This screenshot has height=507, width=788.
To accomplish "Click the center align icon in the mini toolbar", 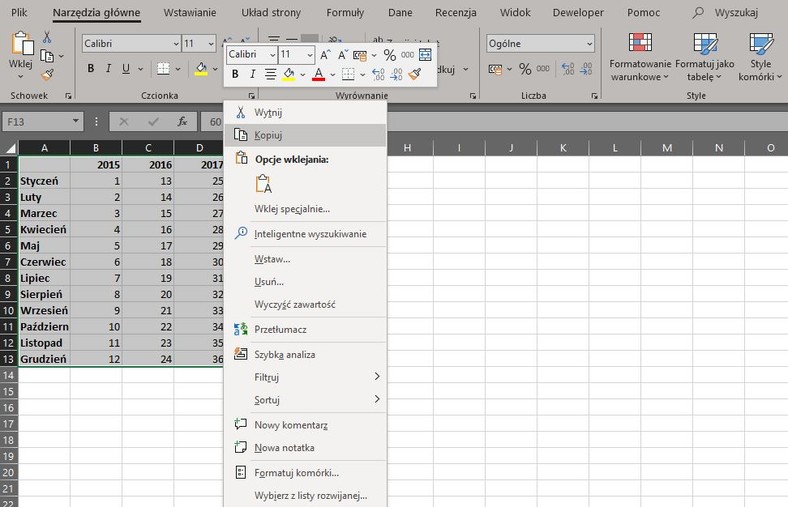I will click(x=271, y=74).
